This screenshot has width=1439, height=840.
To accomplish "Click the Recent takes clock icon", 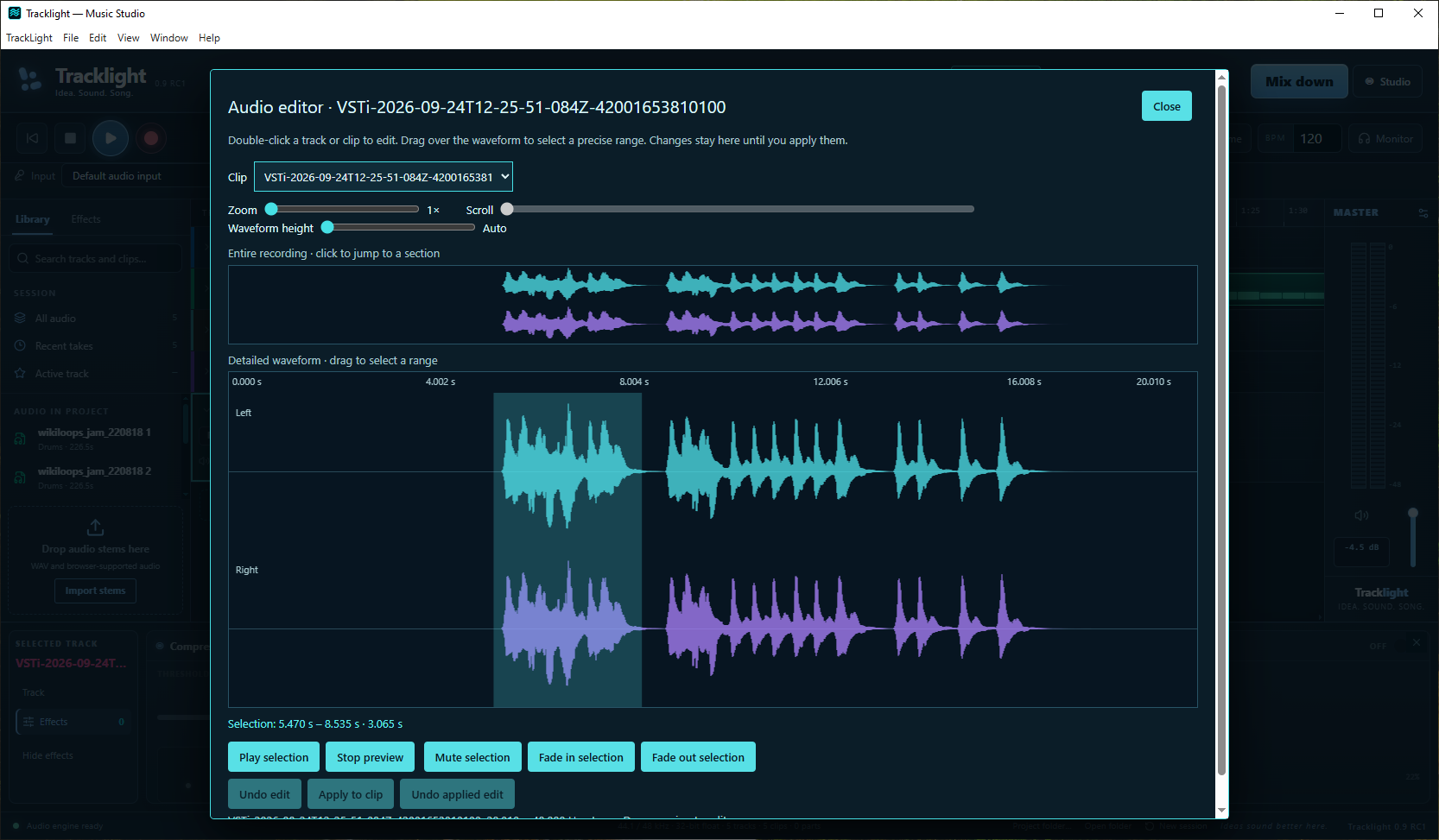I will tap(20, 345).
